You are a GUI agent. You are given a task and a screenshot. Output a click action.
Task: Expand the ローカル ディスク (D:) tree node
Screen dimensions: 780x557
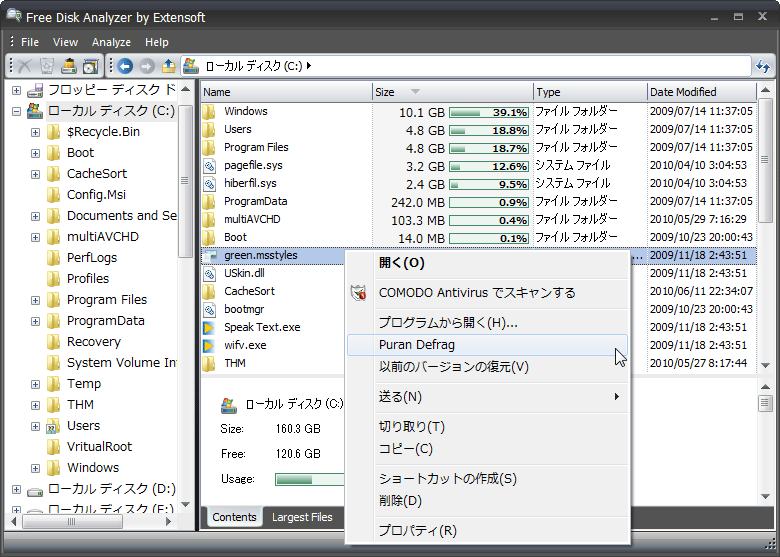coord(16,489)
